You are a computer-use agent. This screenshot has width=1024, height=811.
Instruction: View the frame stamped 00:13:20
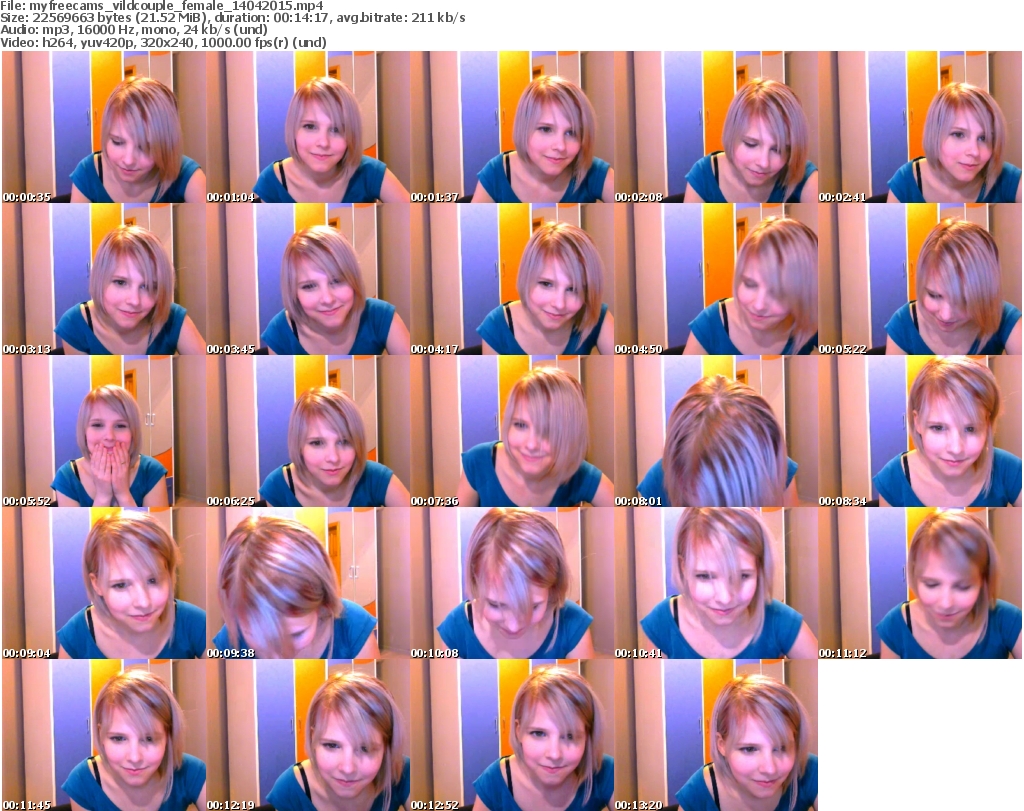[716, 735]
